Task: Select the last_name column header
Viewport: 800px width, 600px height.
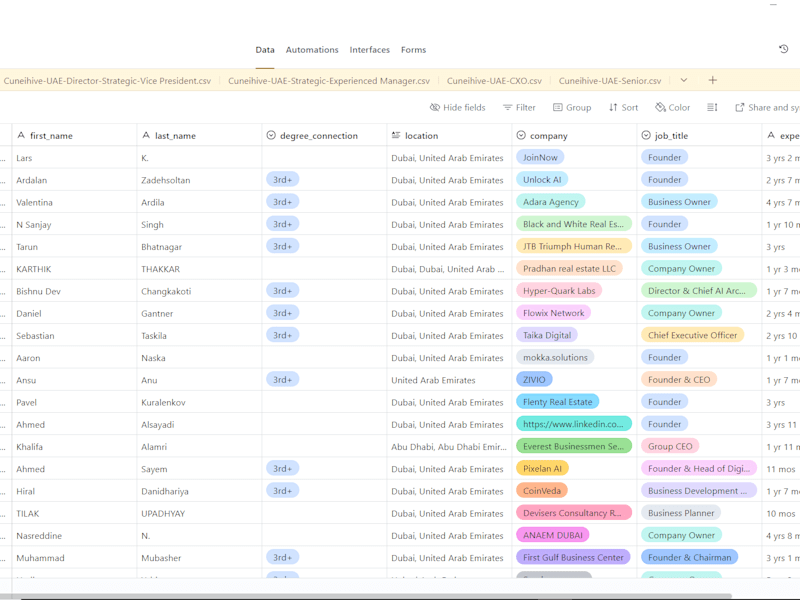Action: coord(199,135)
